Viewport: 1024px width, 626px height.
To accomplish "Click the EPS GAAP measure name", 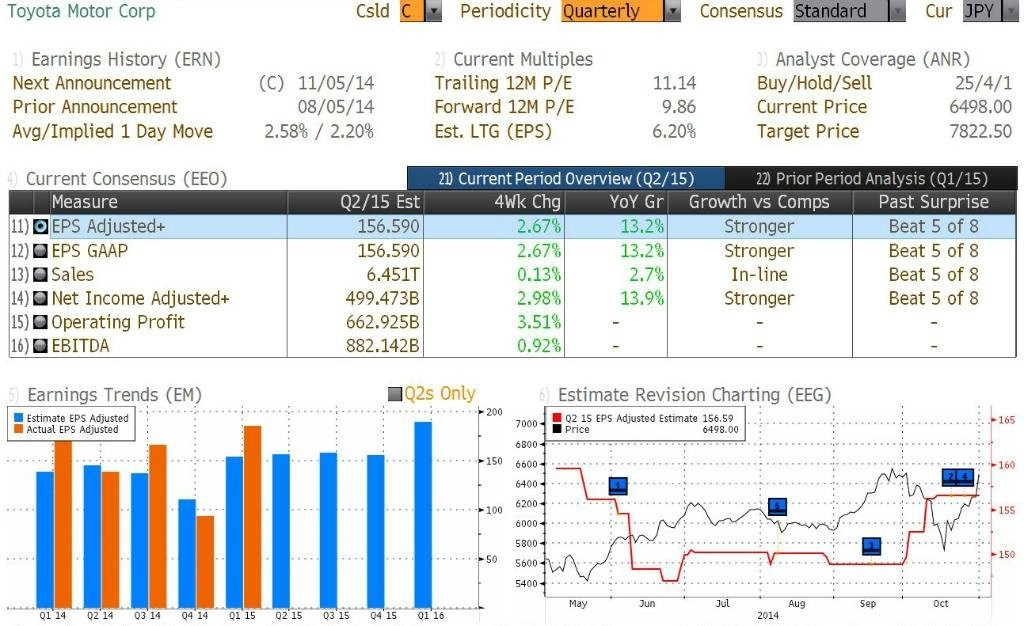I will tap(89, 251).
